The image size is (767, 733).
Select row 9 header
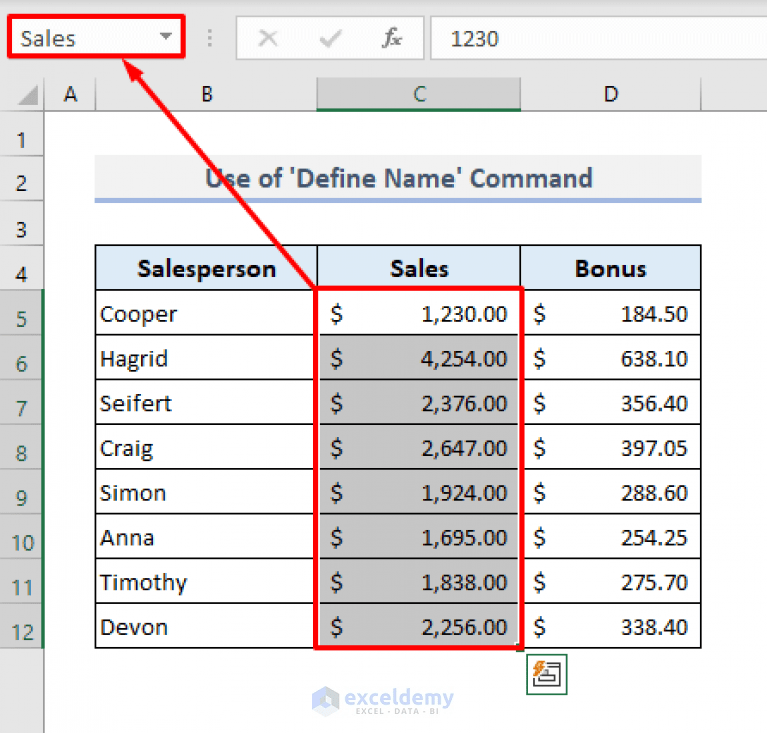[22, 492]
